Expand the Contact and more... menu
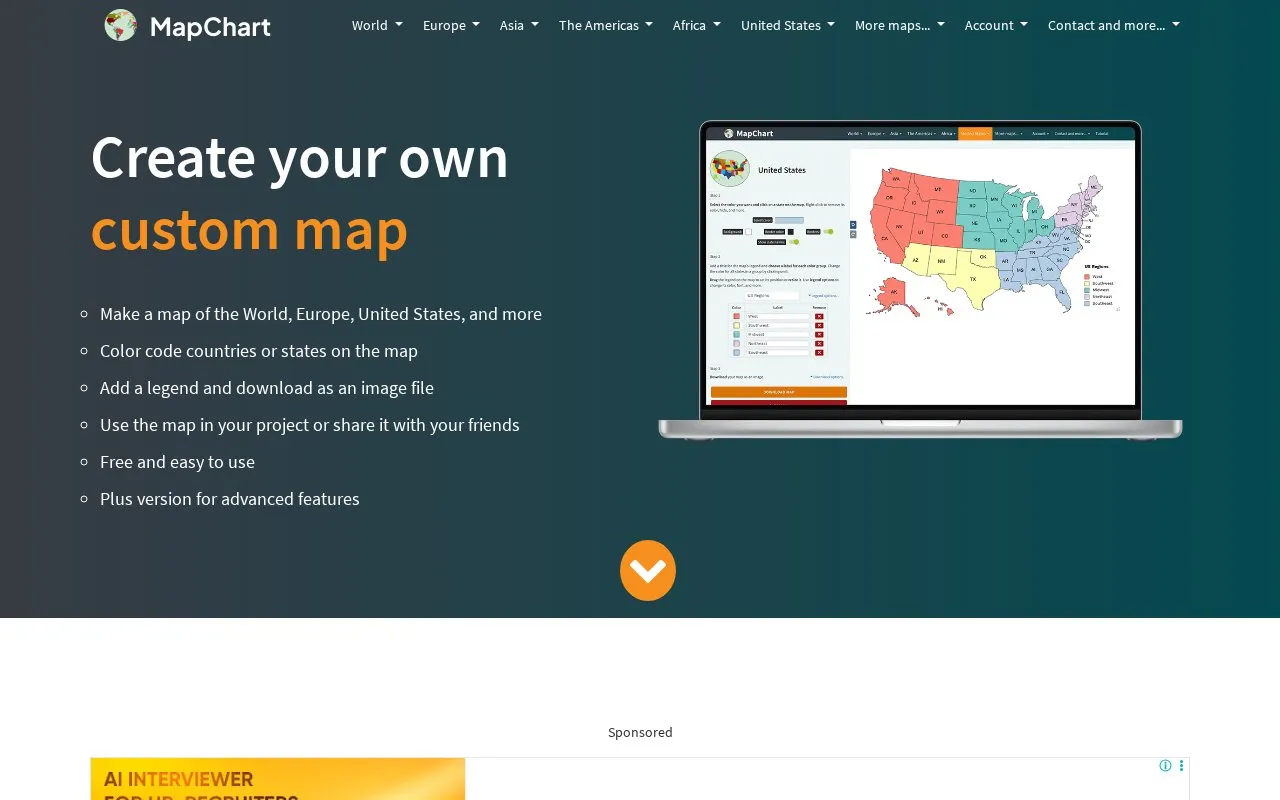Image resolution: width=1280 pixels, height=800 pixels. [1114, 25]
